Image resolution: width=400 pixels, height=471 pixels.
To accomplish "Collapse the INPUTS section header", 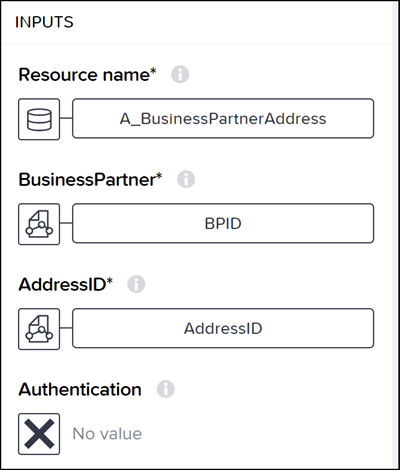I will tap(44, 22).
